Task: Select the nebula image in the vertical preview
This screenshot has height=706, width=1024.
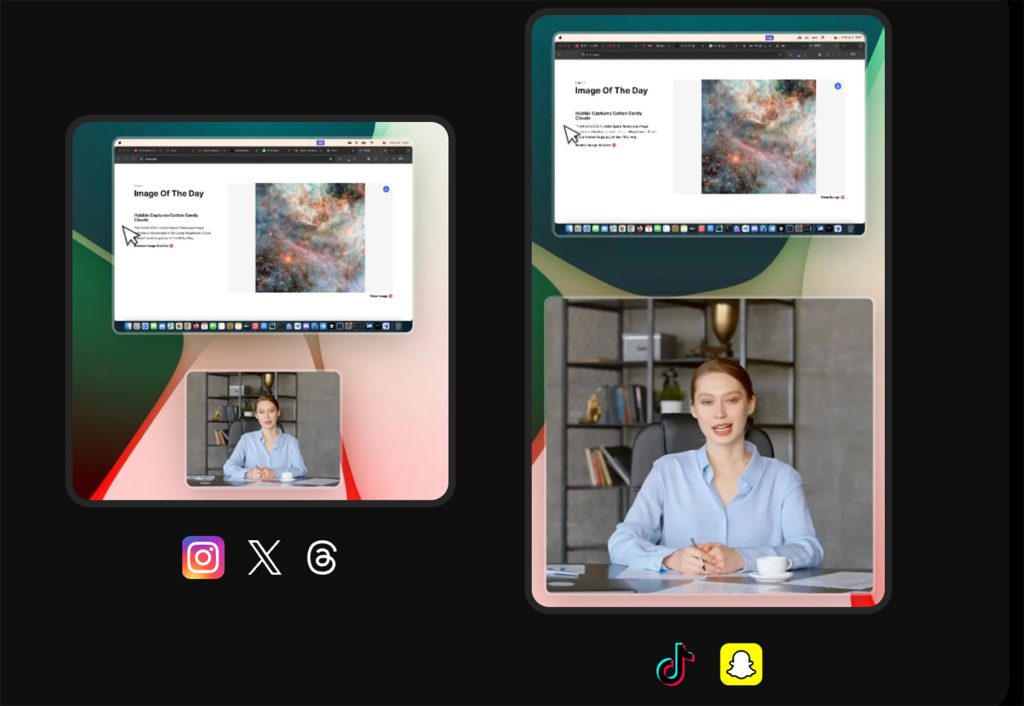Action: [x=758, y=136]
